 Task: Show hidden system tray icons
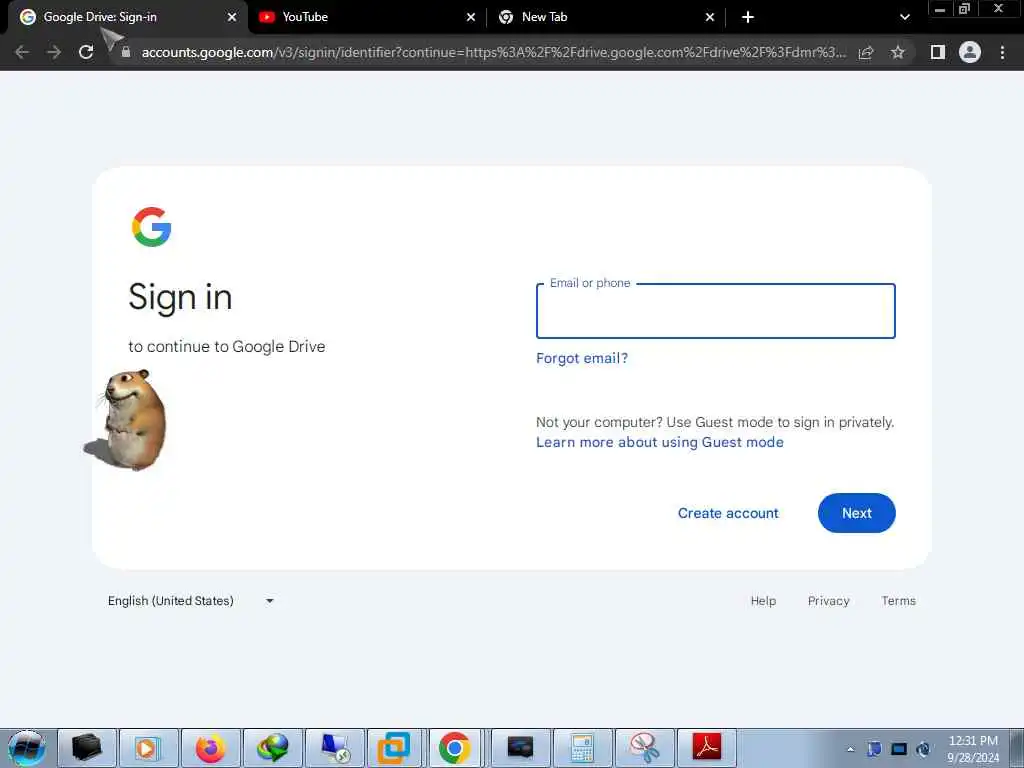pos(850,750)
